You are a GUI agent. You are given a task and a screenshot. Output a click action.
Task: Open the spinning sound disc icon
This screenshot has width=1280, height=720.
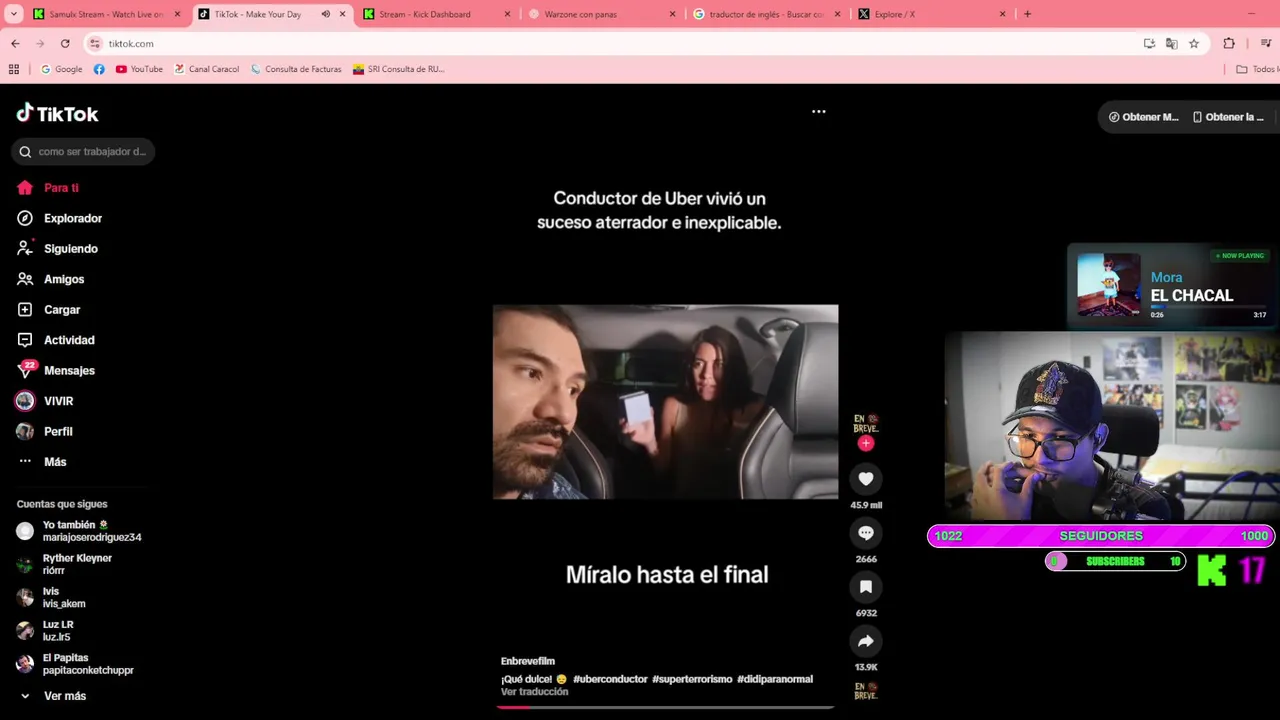pos(866,691)
